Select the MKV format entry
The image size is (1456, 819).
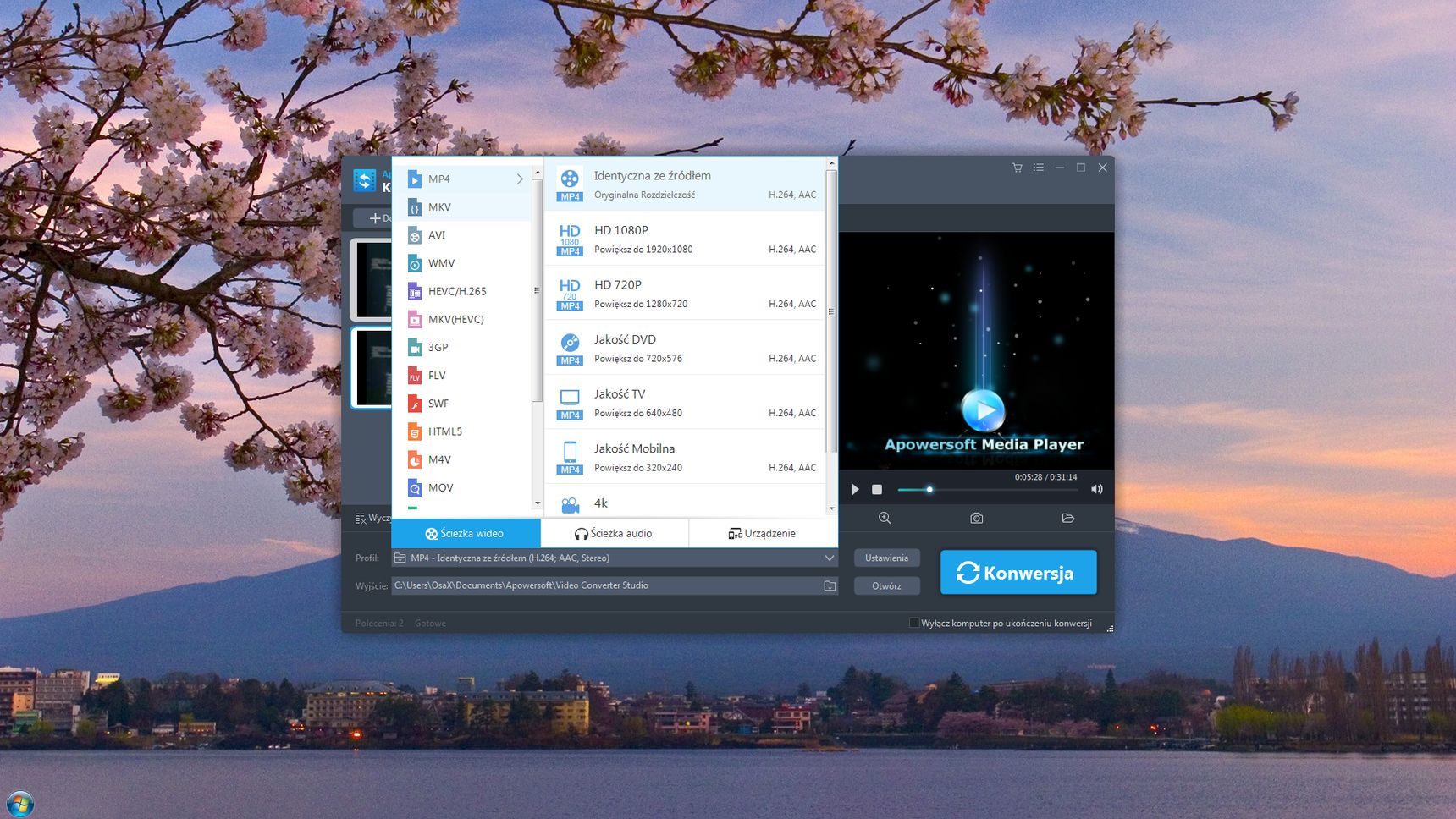pyautogui.click(x=462, y=207)
